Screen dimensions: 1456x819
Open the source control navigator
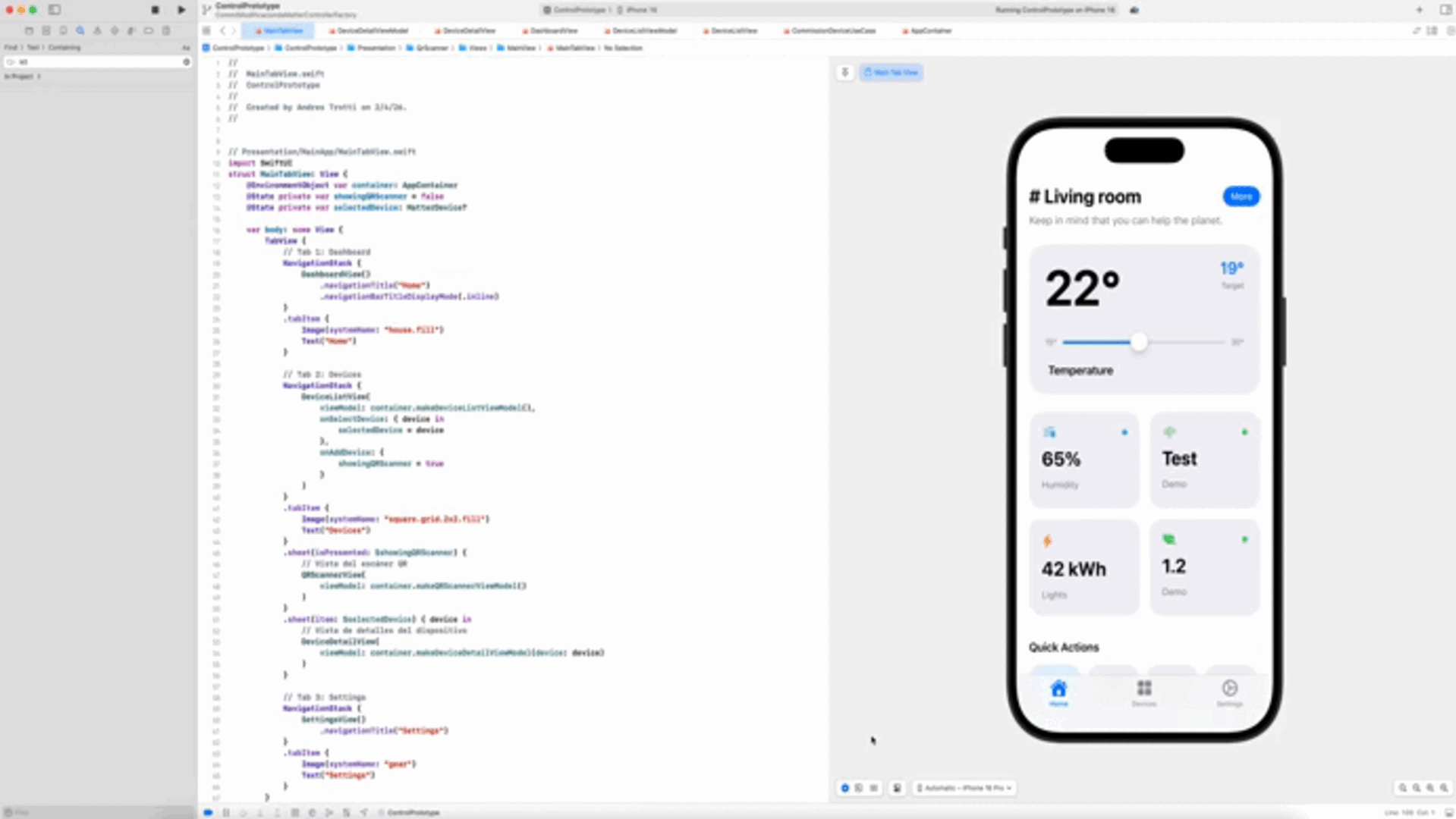[x=46, y=31]
